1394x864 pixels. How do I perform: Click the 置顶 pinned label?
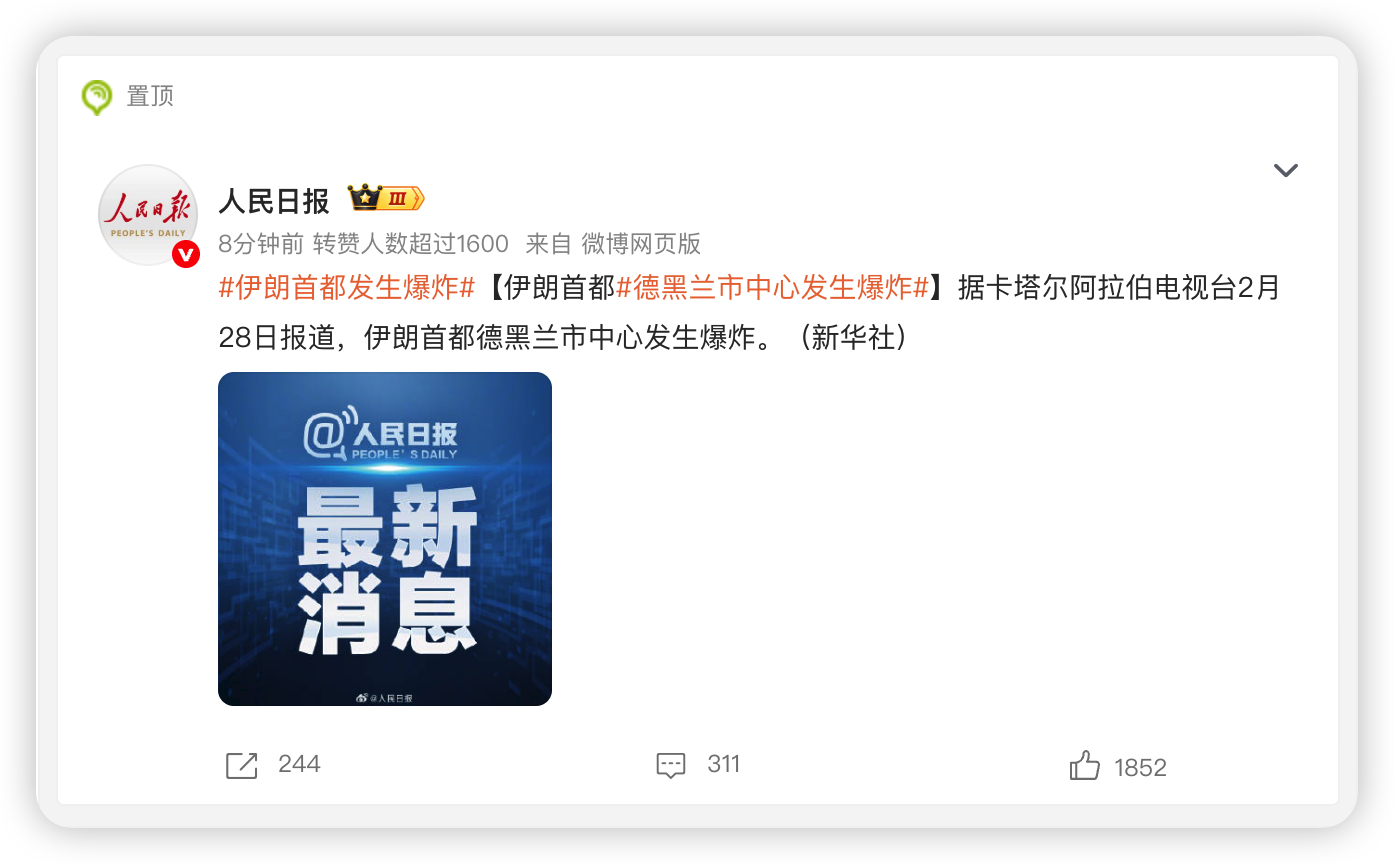click(x=150, y=97)
